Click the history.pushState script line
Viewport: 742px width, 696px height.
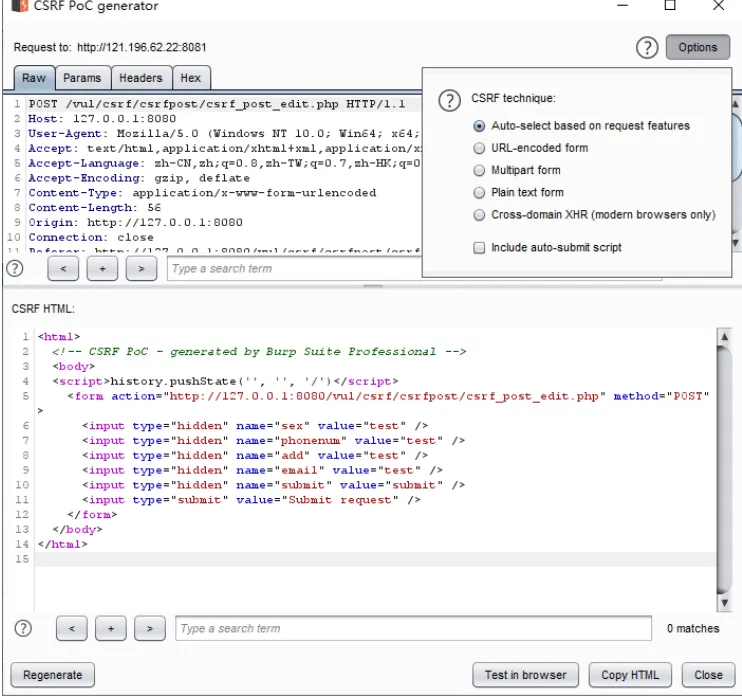click(225, 381)
